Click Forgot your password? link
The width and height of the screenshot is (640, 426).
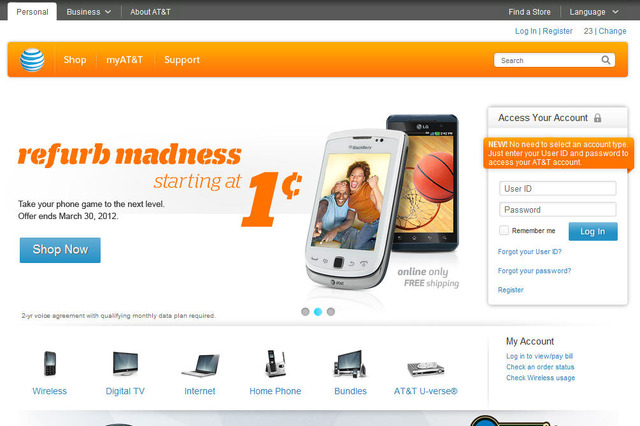coord(534,271)
